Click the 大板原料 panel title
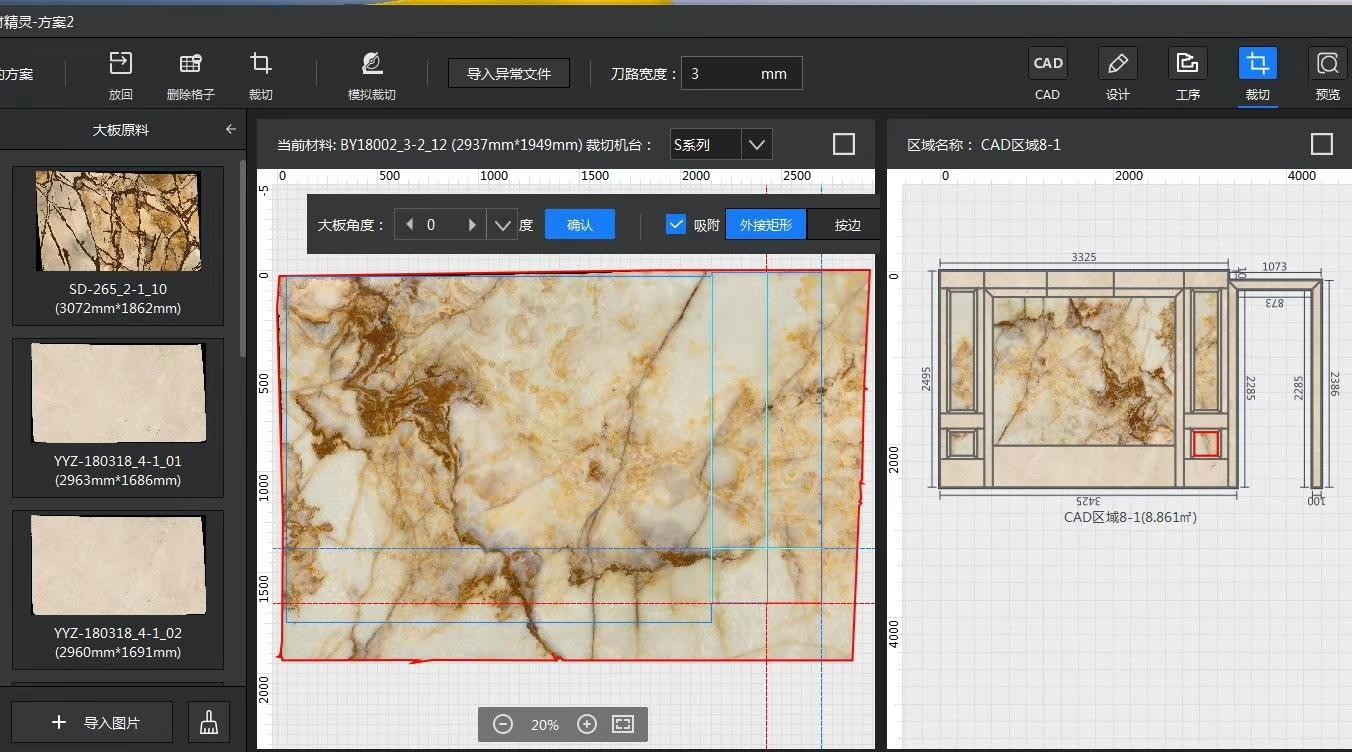The height and width of the screenshot is (752, 1352). tap(121, 129)
